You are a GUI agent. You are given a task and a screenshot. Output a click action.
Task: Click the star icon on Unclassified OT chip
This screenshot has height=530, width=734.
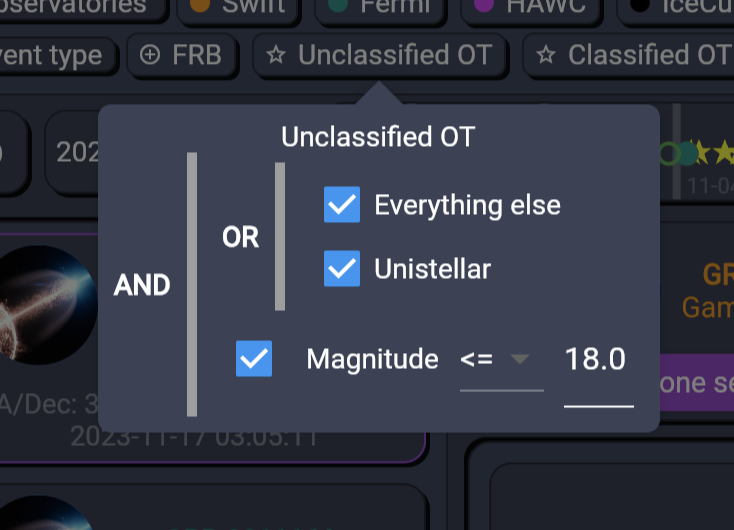276,55
